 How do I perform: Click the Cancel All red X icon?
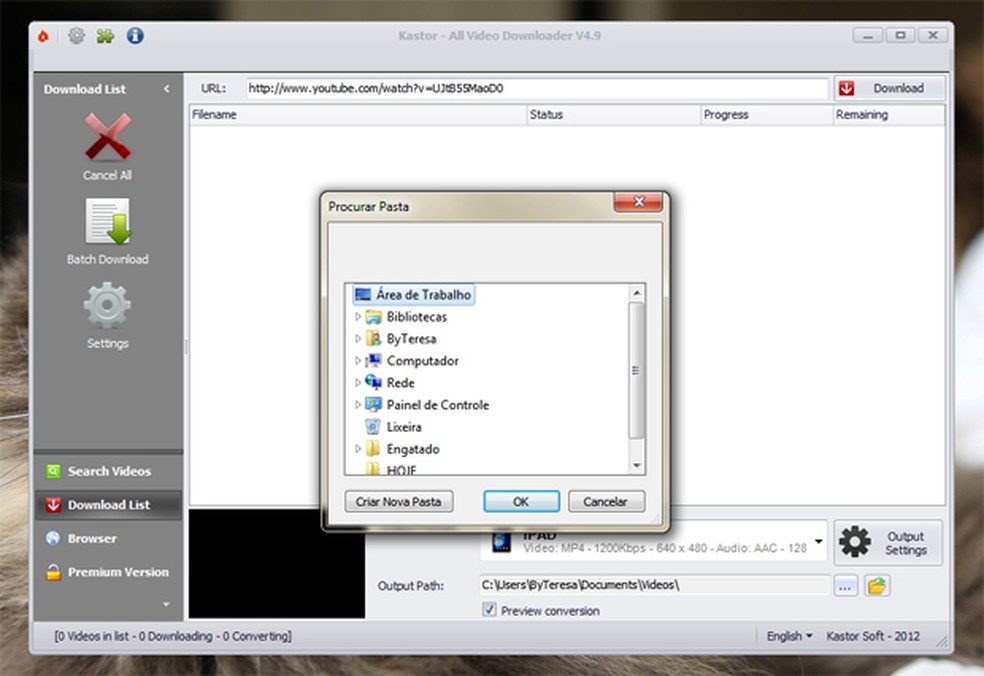click(x=108, y=136)
